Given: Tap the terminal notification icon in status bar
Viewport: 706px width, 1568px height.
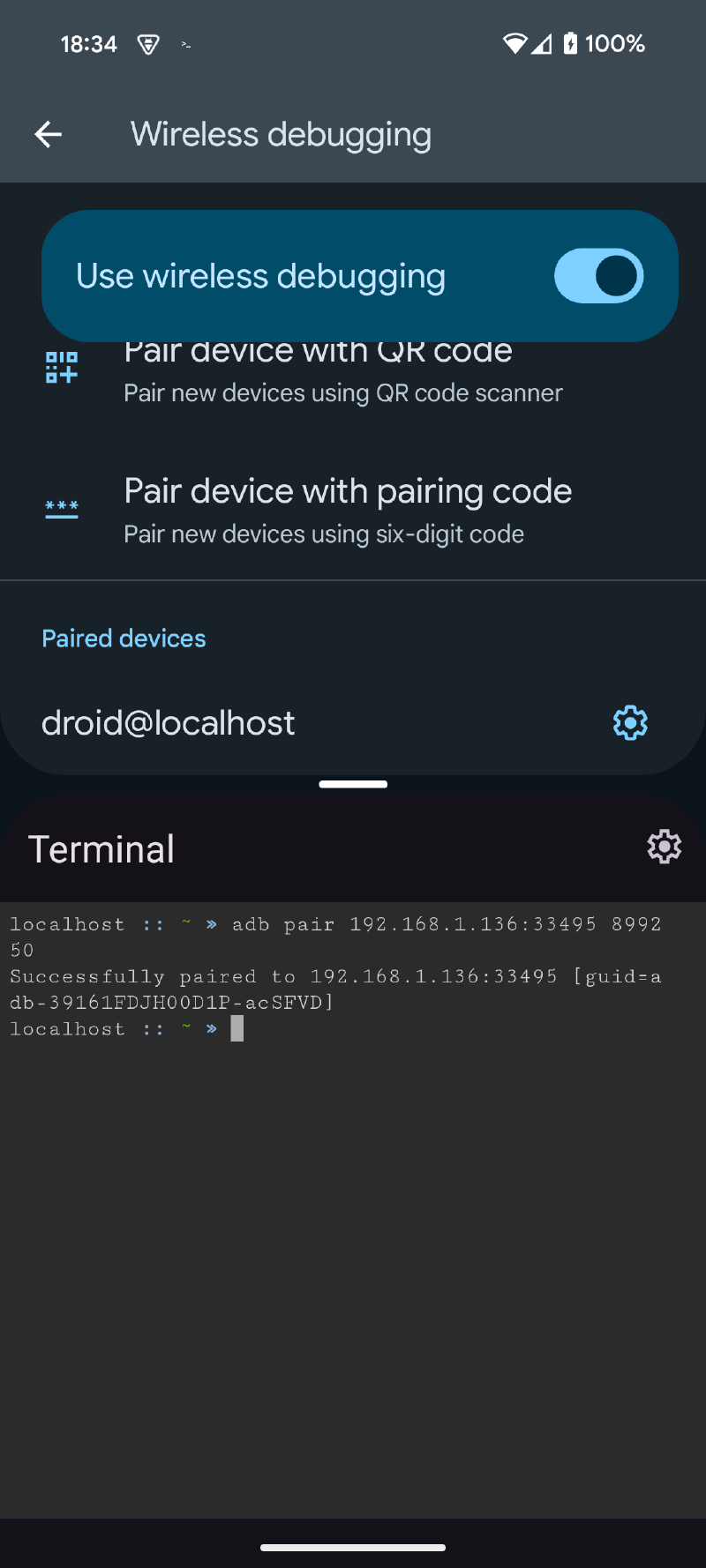Looking at the screenshot, I should [x=185, y=44].
